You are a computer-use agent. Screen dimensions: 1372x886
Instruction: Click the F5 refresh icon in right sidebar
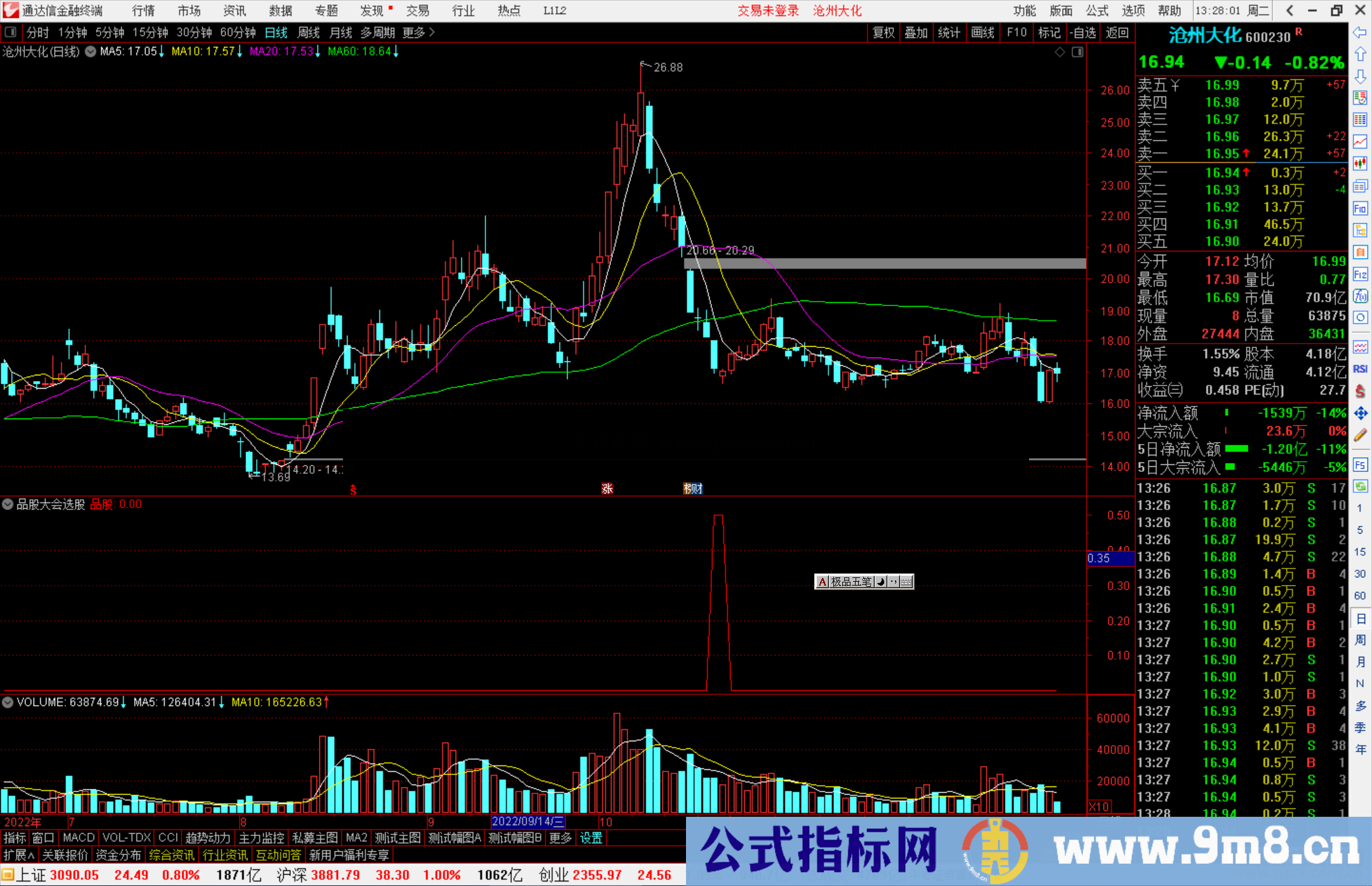pyautogui.click(x=1360, y=465)
